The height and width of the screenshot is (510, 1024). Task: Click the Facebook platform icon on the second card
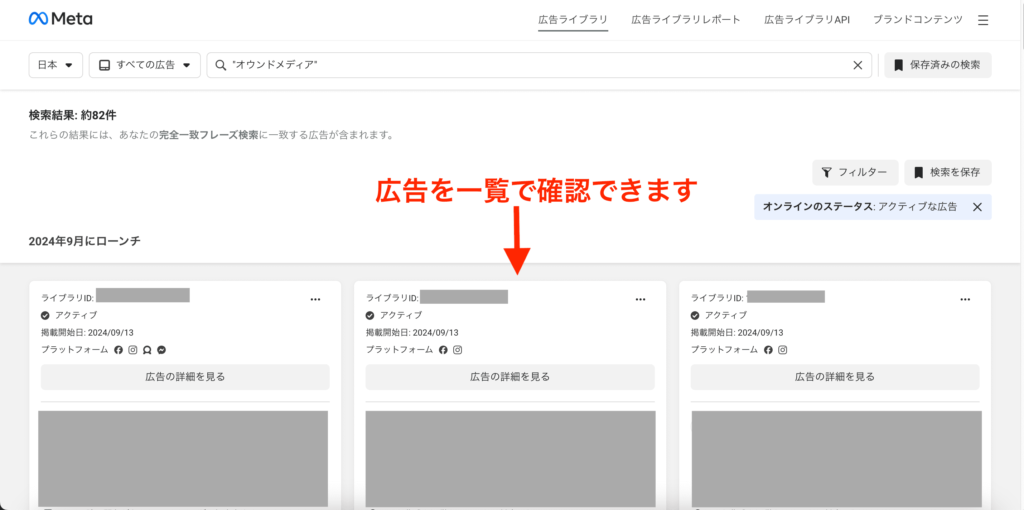443,350
